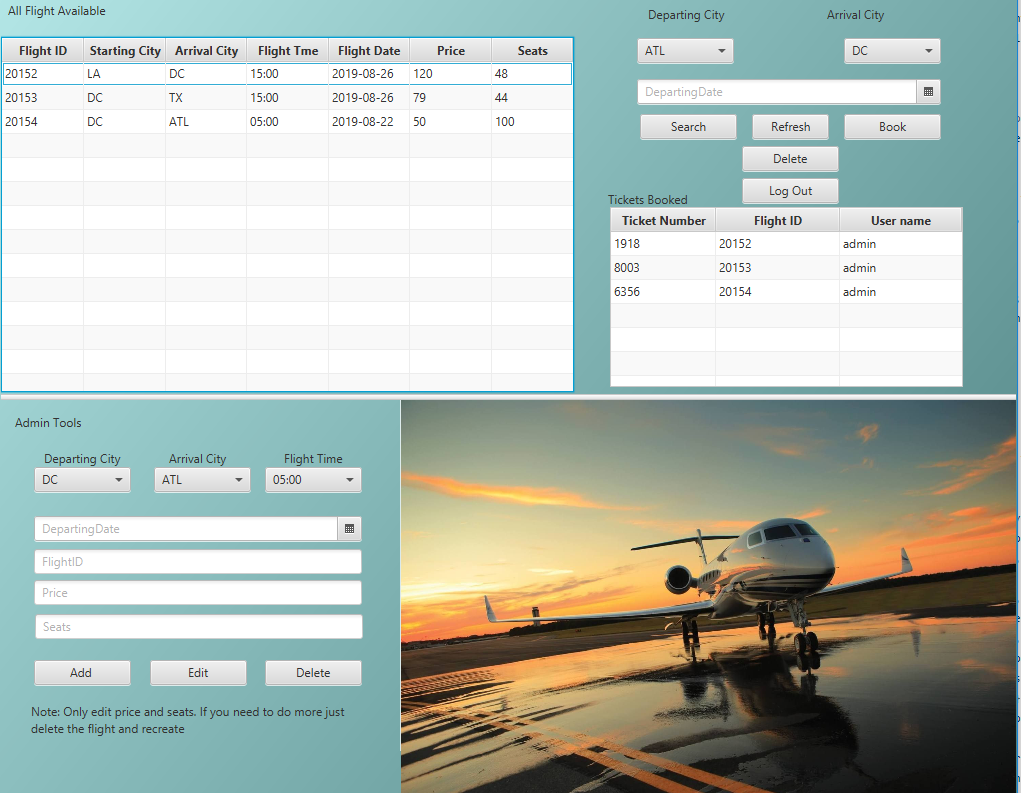Viewport: 1021px width, 793px height.
Task: Select flight 20153 row
Action: [x=287, y=98]
